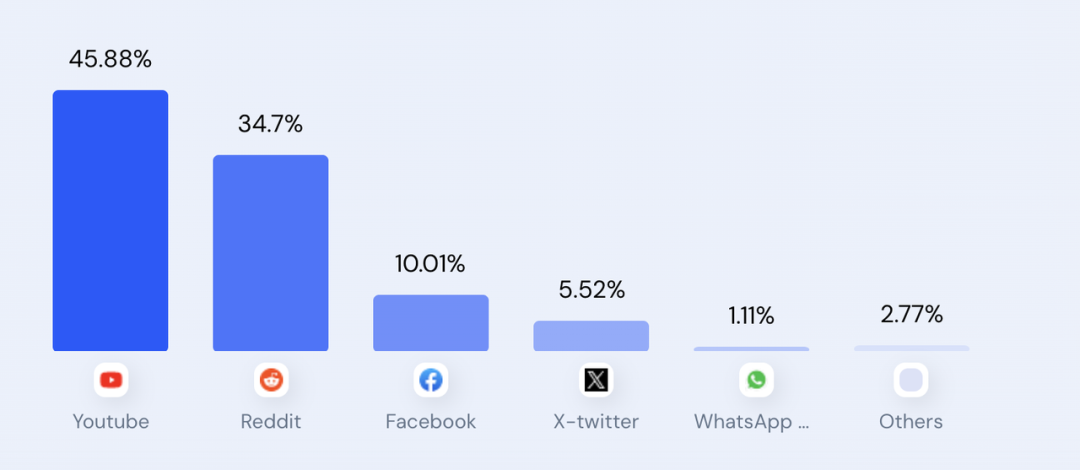Click the truncated WhatsApp label
1080x470 pixels.
tap(751, 422)
